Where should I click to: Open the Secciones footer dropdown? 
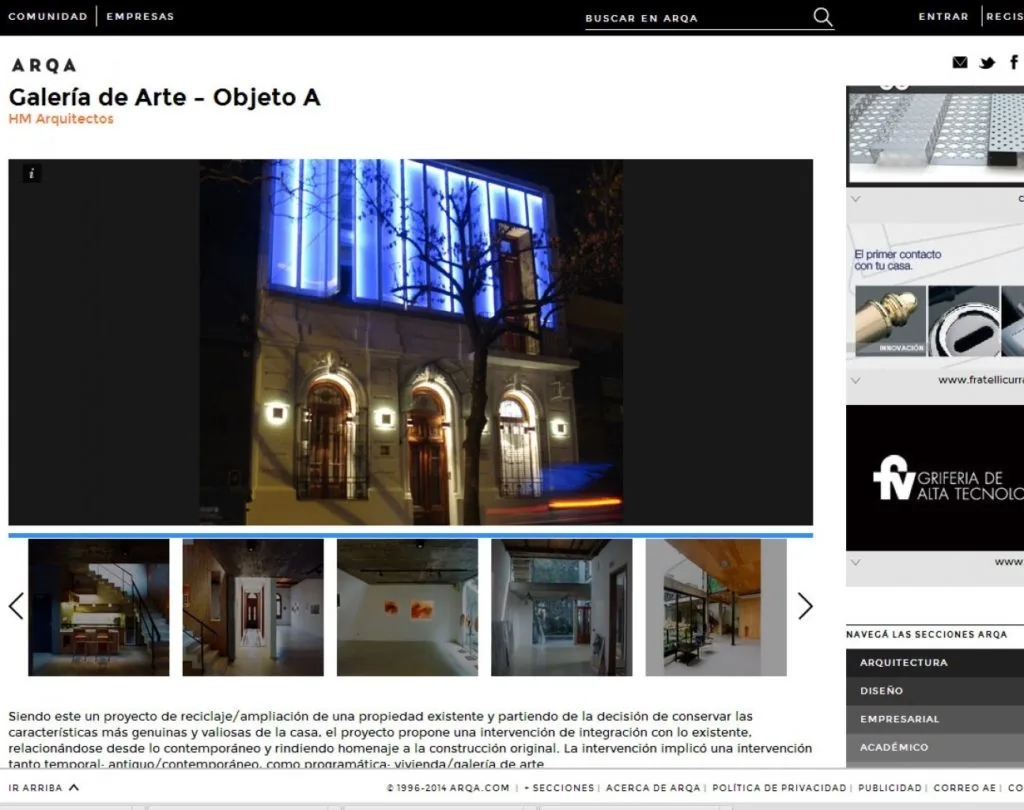[x=559, y=788]
